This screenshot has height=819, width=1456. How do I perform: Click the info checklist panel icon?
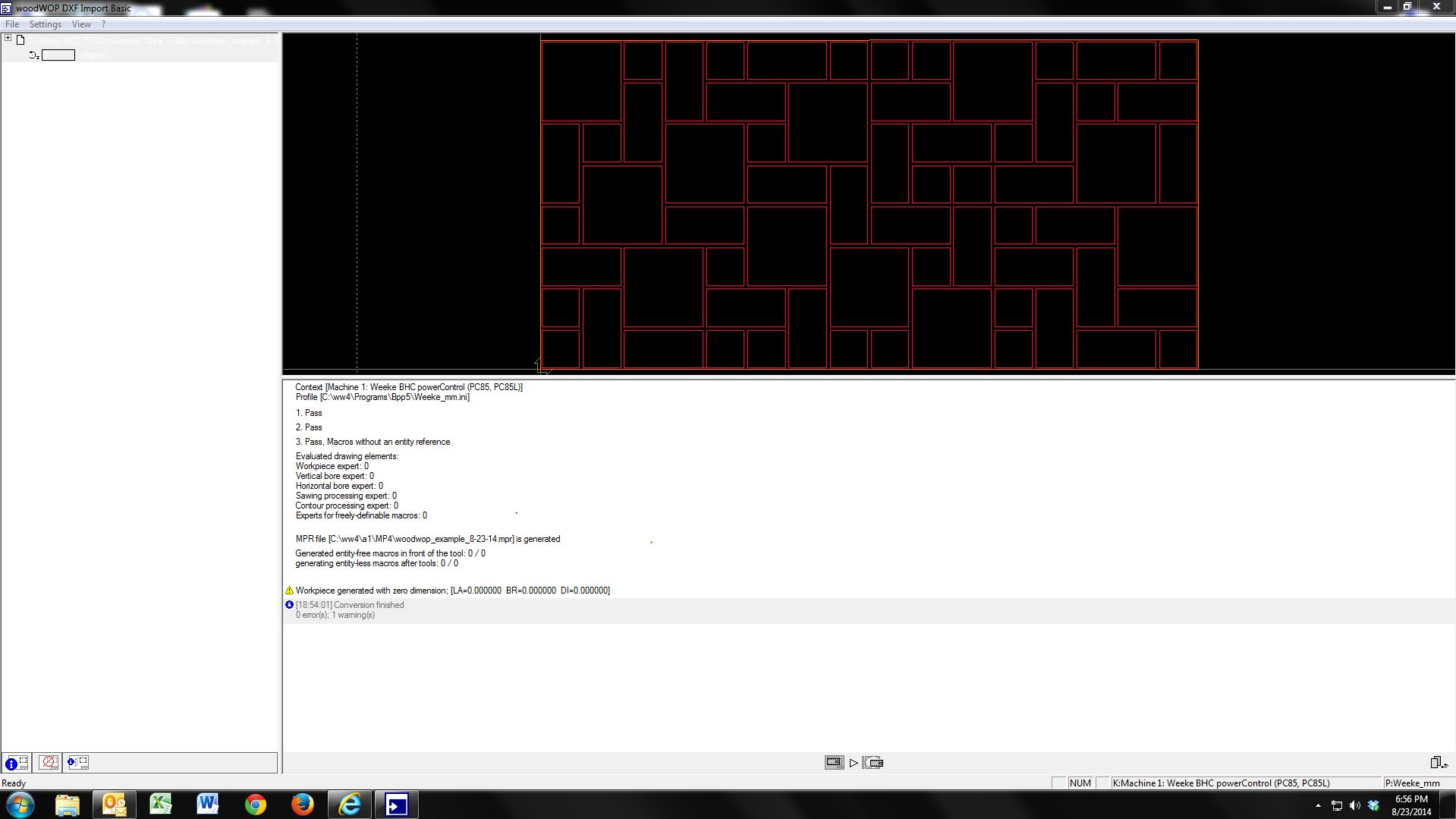tap(77, 762)
